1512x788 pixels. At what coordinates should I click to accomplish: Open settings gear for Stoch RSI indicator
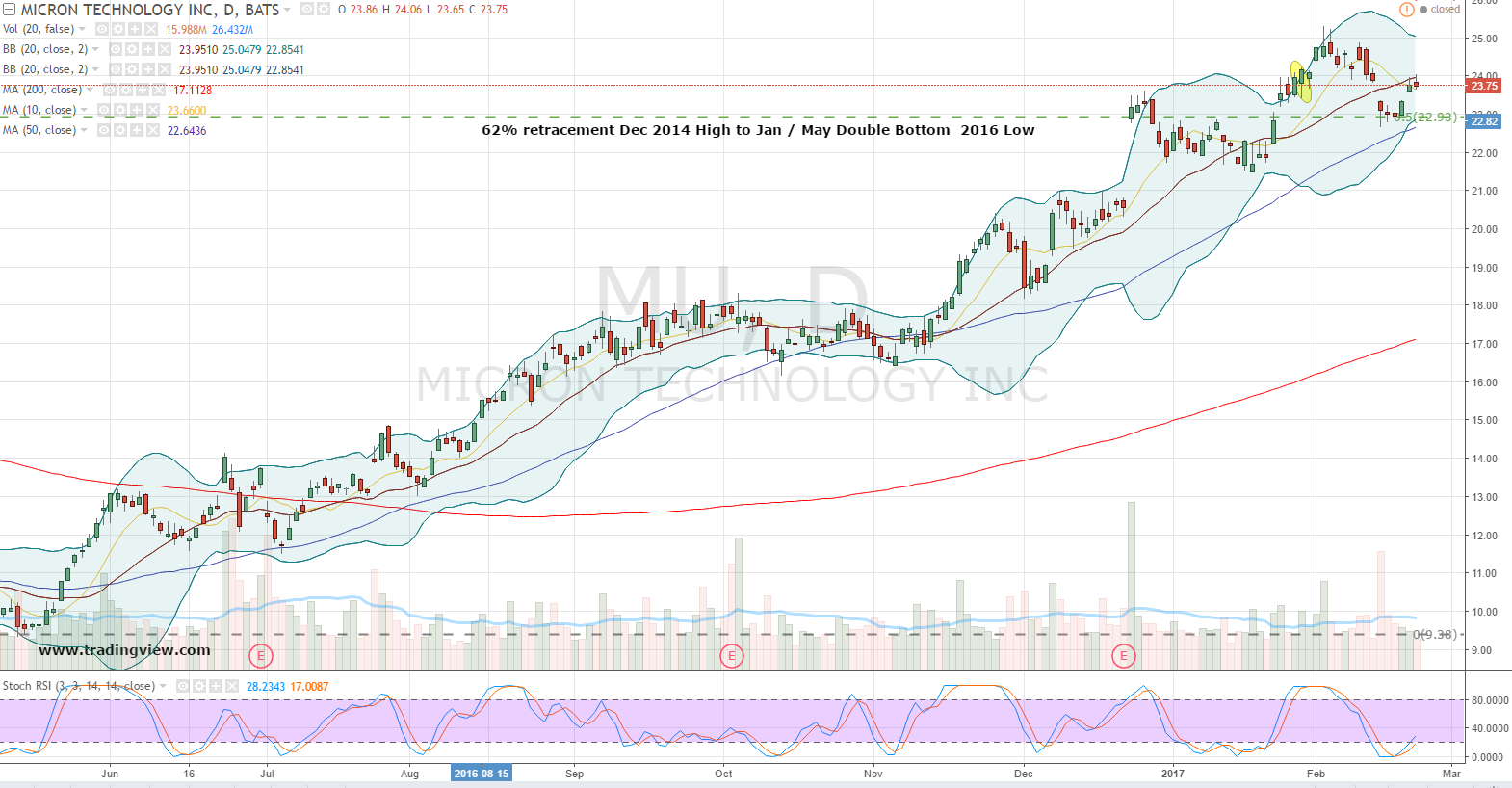tap(199, 686)
